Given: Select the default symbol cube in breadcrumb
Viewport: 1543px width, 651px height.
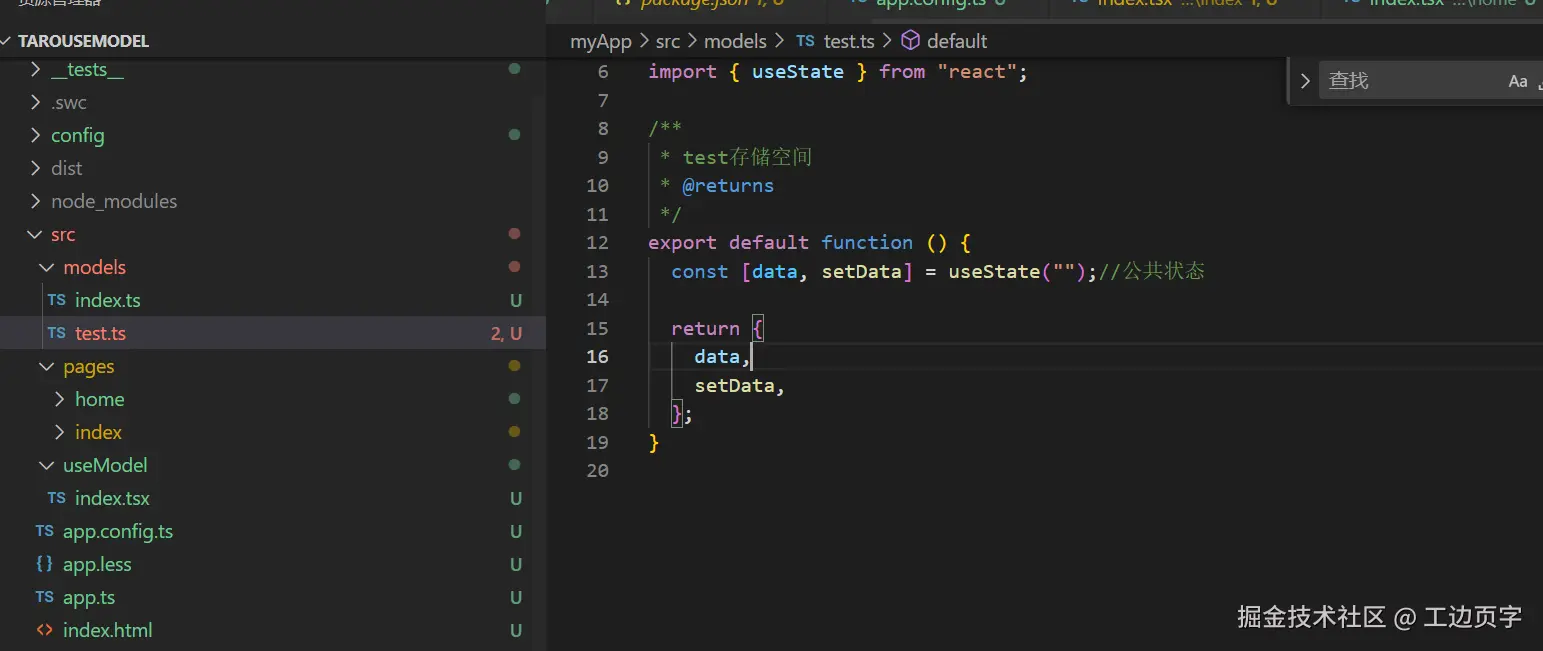Looking at the screenshot, I should 911,41.
